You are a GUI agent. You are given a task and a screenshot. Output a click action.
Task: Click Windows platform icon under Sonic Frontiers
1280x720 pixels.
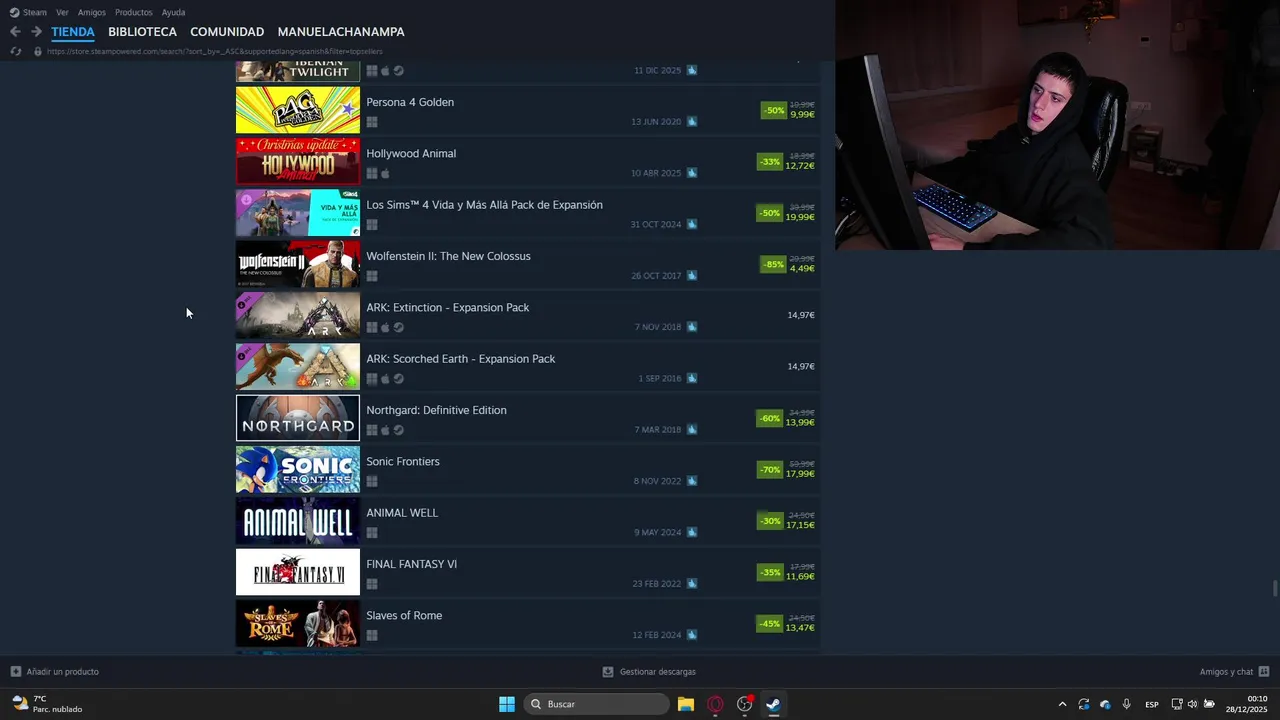[372, 481]
